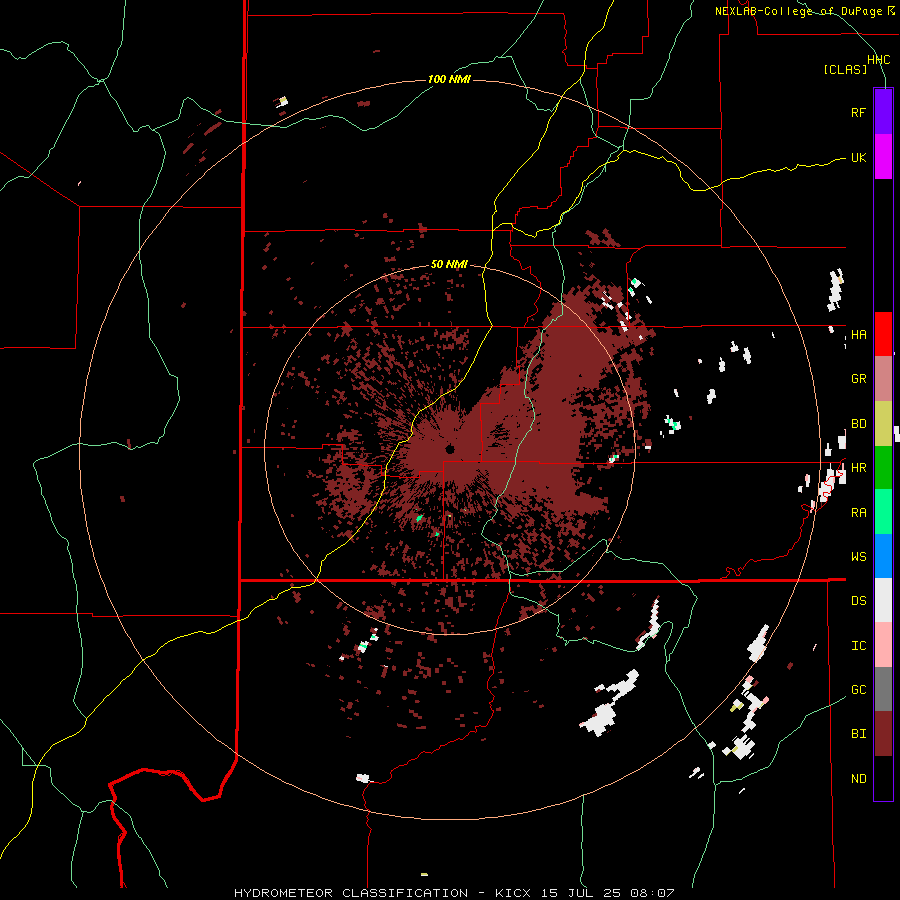Click the magenta UK legend color swatch
Screen dimensions: 900x900
pos(883,157)
